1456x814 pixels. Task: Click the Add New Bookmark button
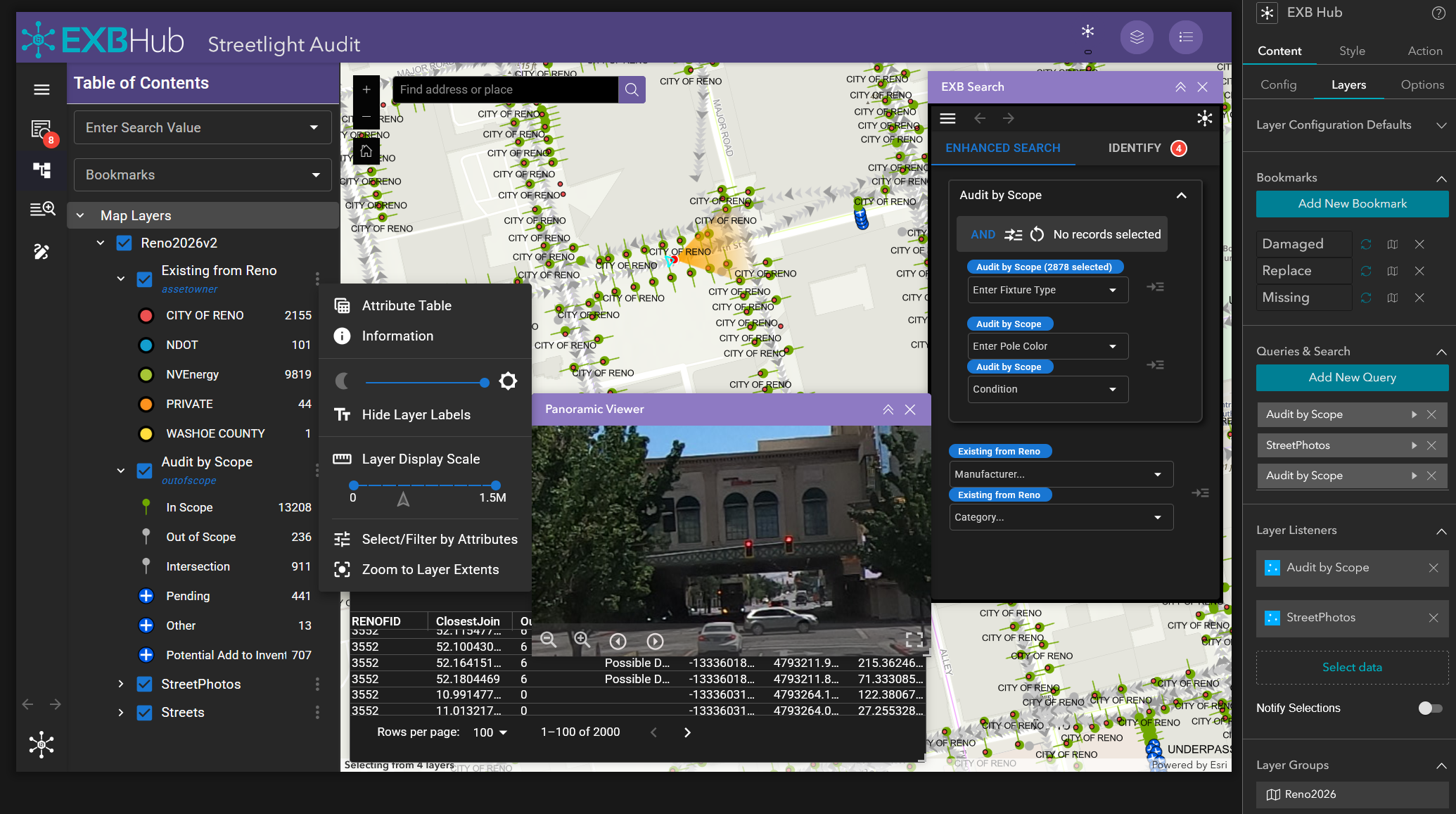pos(1351,203)
